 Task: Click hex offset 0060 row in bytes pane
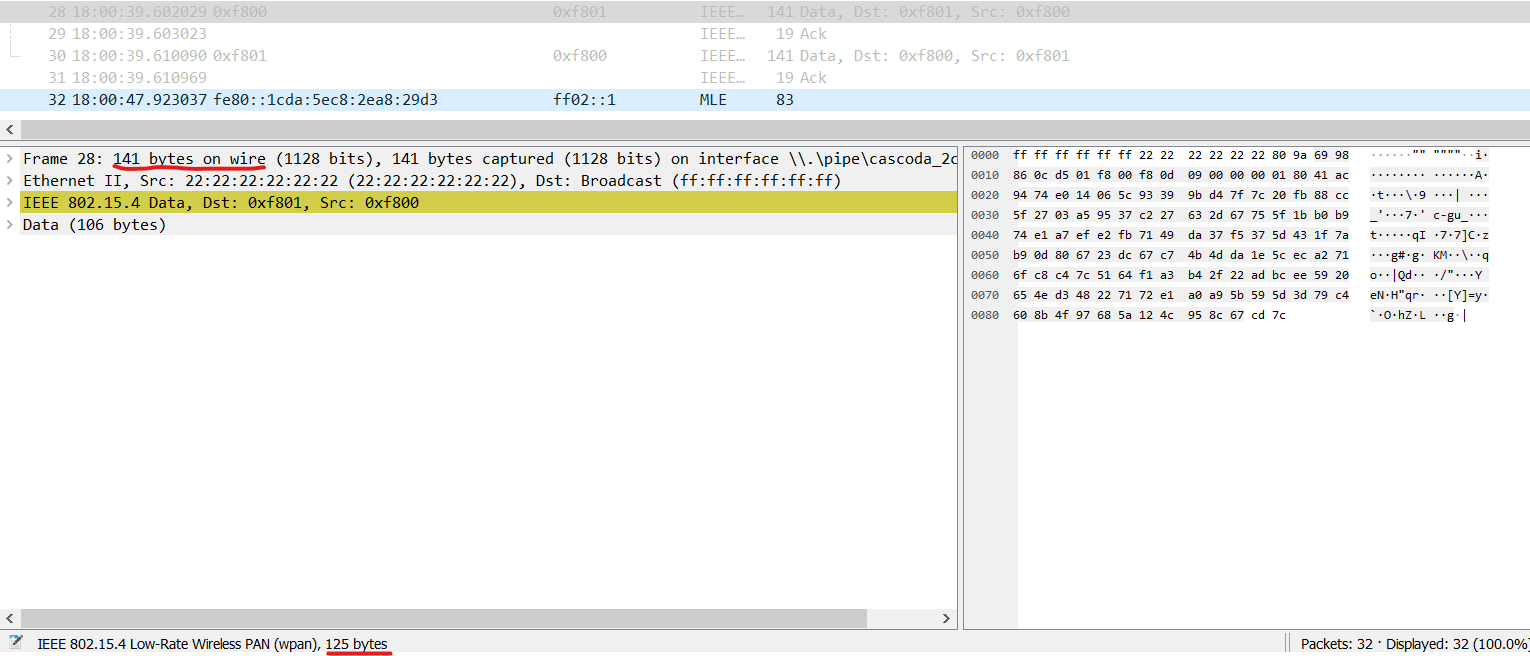point(1228,275)
